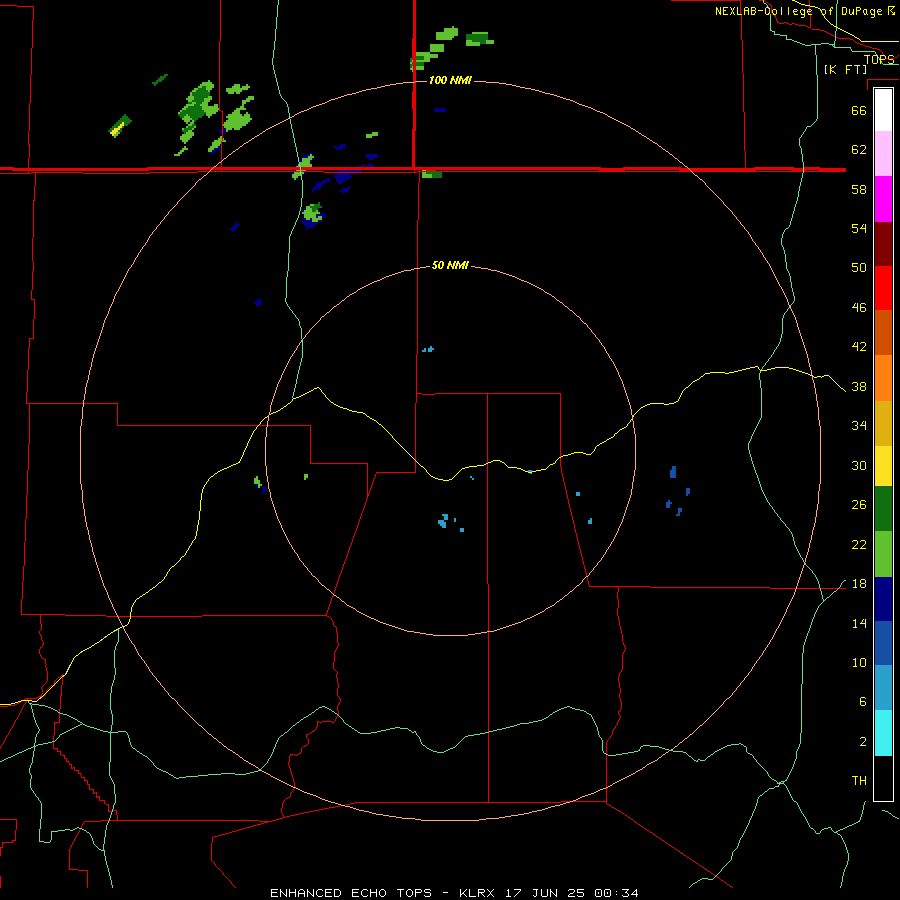This screenshot has height=900, width=900.
Task: Click the bright orange legend swatch
Action: click(x=883, y=378)
